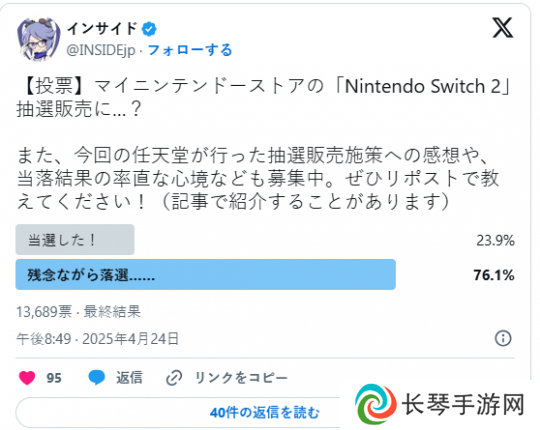This screenshot has height=430, width=540.
Task: Click リンクをコピー copy link text
Action: click(241, 378)
